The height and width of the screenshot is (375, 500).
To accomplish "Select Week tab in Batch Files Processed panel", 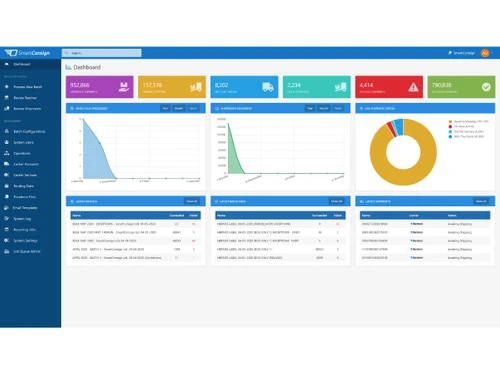I will tap(193, 108).
